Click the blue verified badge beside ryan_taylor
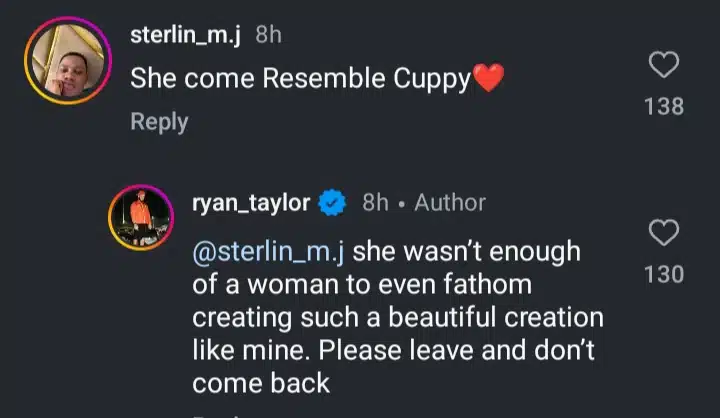This screenshot has height=418, width=720. [x=332, y=204]
